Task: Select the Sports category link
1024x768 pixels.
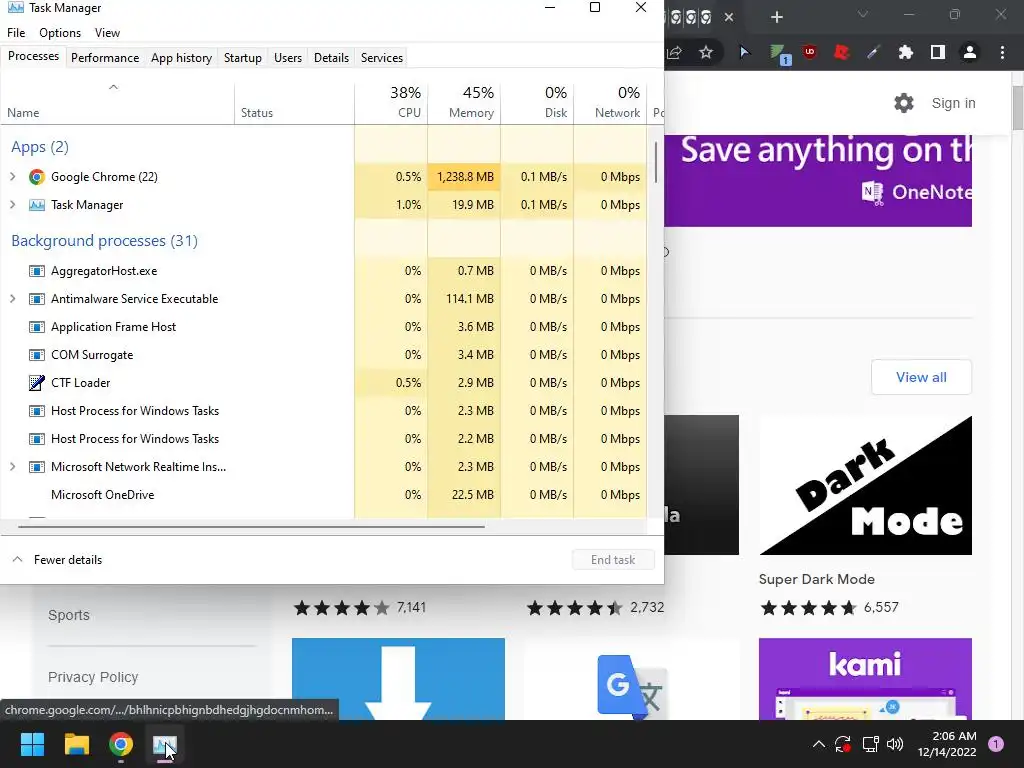Action: coord(69,615)
